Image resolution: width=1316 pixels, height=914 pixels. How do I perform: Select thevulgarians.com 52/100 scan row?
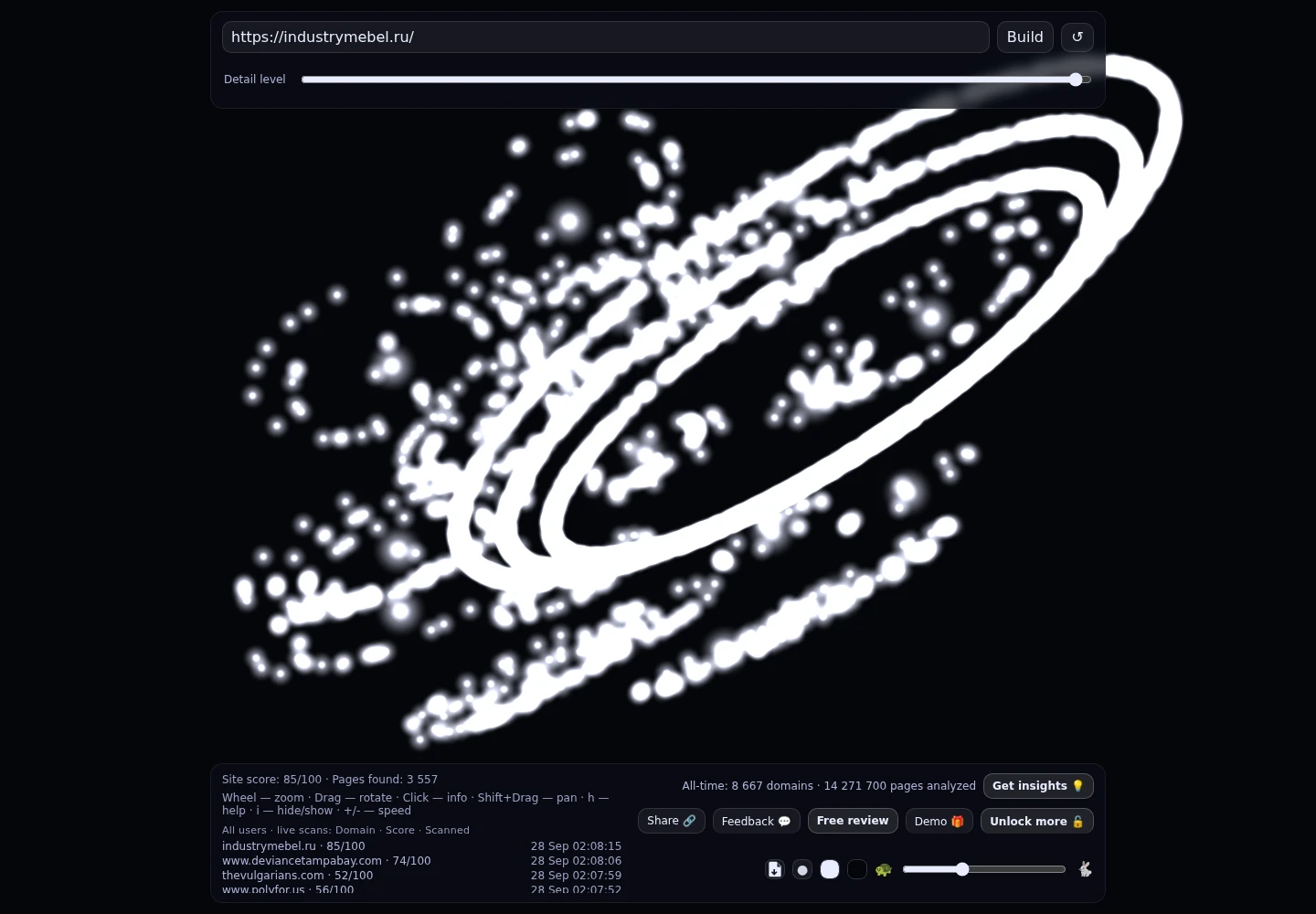pos(421,876)
